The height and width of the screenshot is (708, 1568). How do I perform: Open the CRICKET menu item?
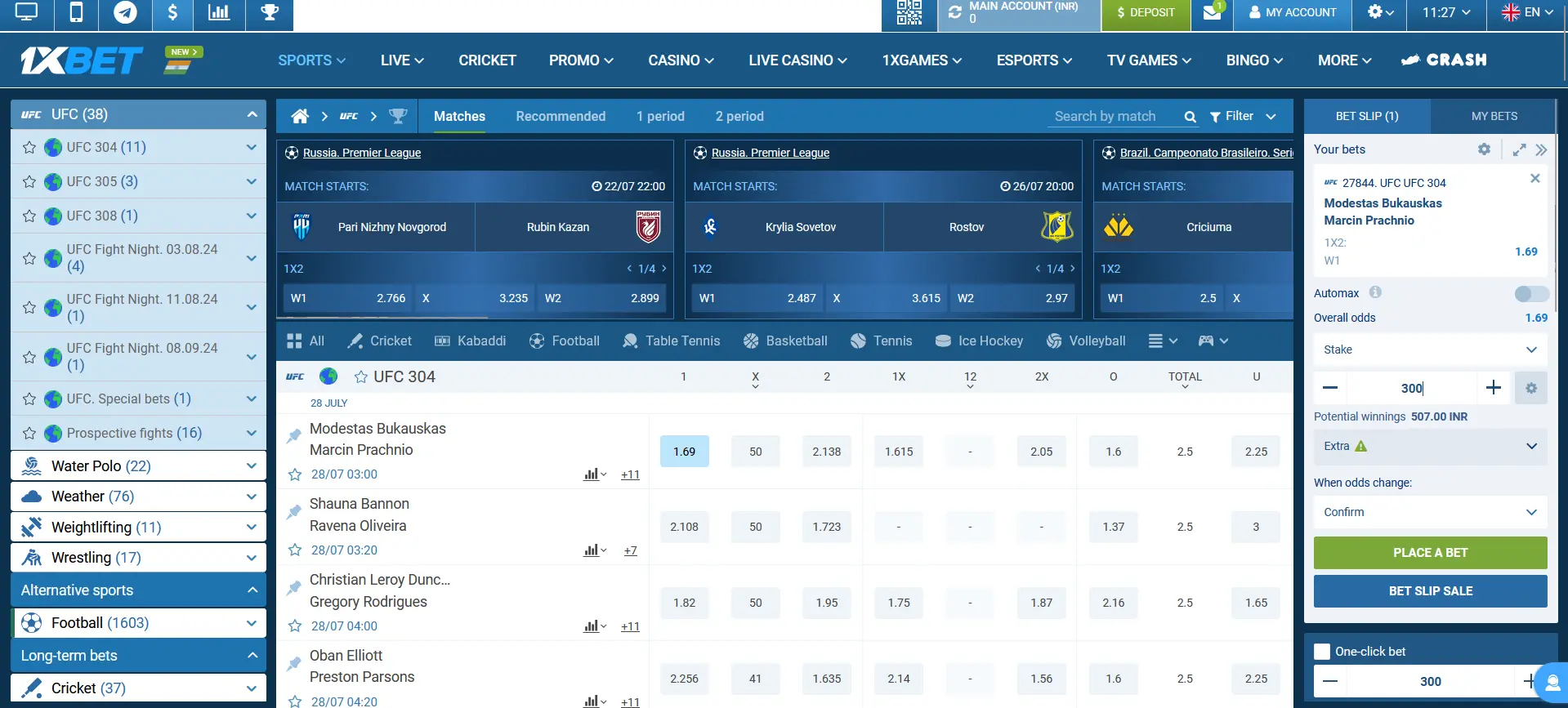click(x=487, y=60)
